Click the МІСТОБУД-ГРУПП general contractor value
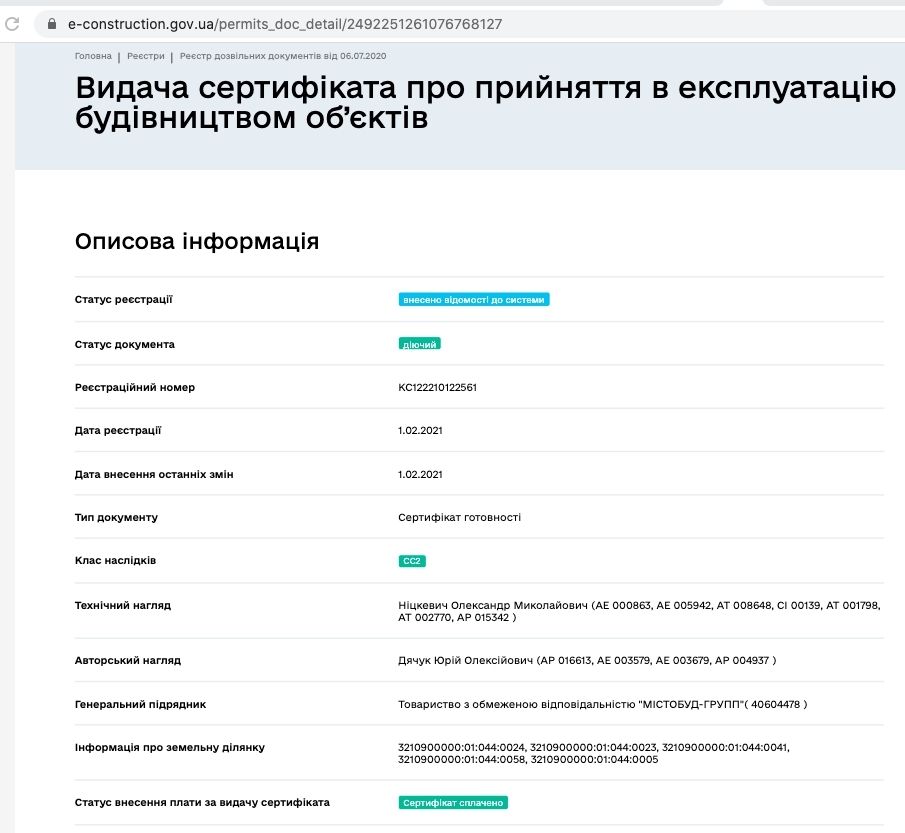 coord(603,704)
